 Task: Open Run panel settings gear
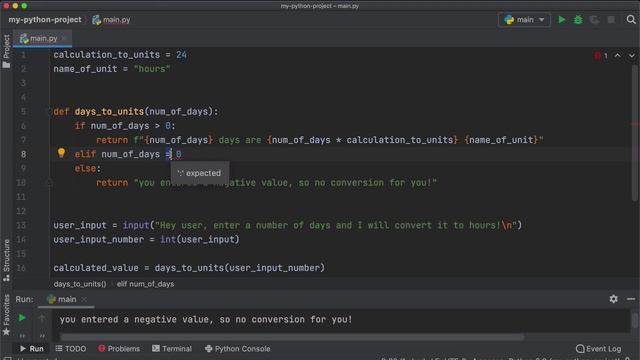(613, 299)
